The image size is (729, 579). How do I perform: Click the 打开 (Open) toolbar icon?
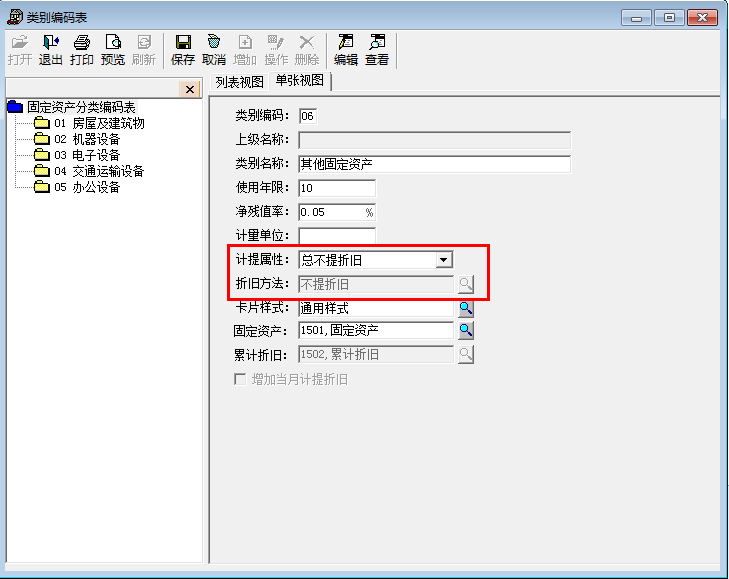point(20,50)
